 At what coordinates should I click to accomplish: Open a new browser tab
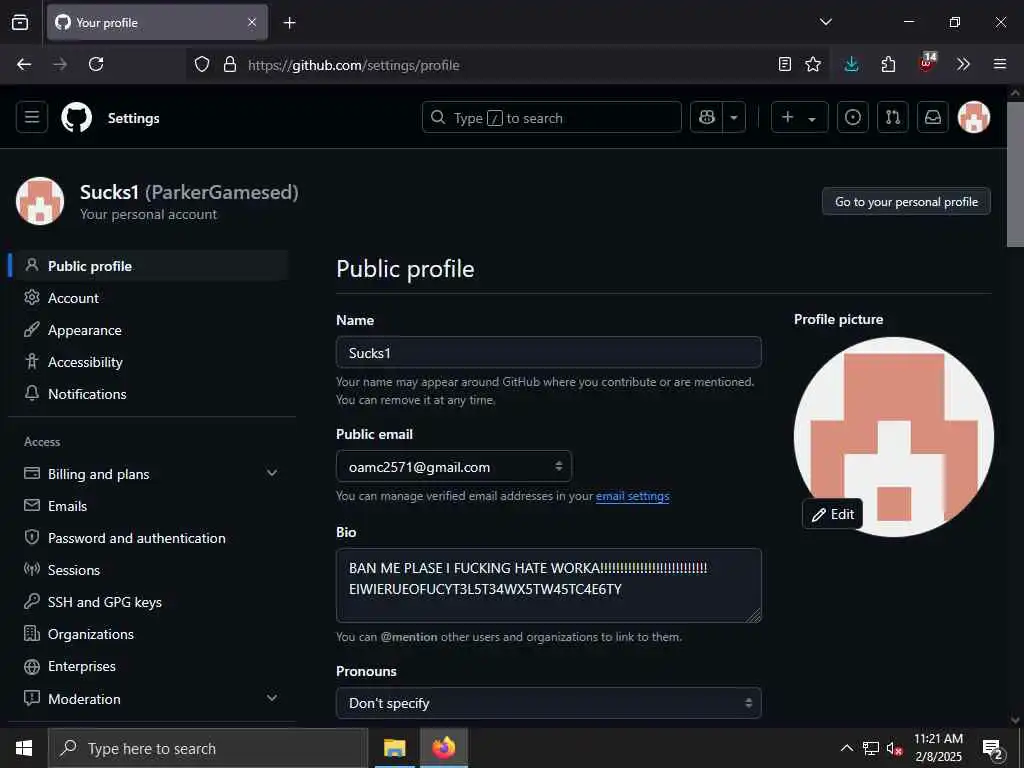coord(289,23)
